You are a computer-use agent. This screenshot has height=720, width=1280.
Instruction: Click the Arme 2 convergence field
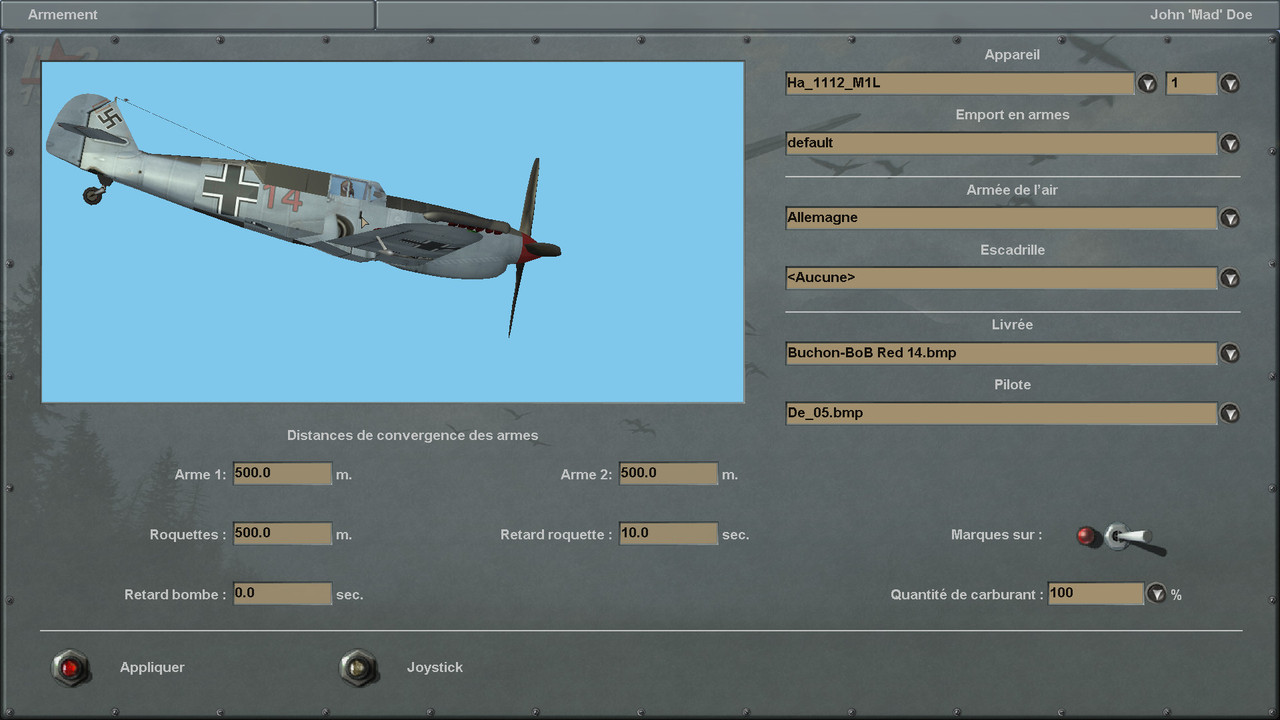[x=668, y=473]
